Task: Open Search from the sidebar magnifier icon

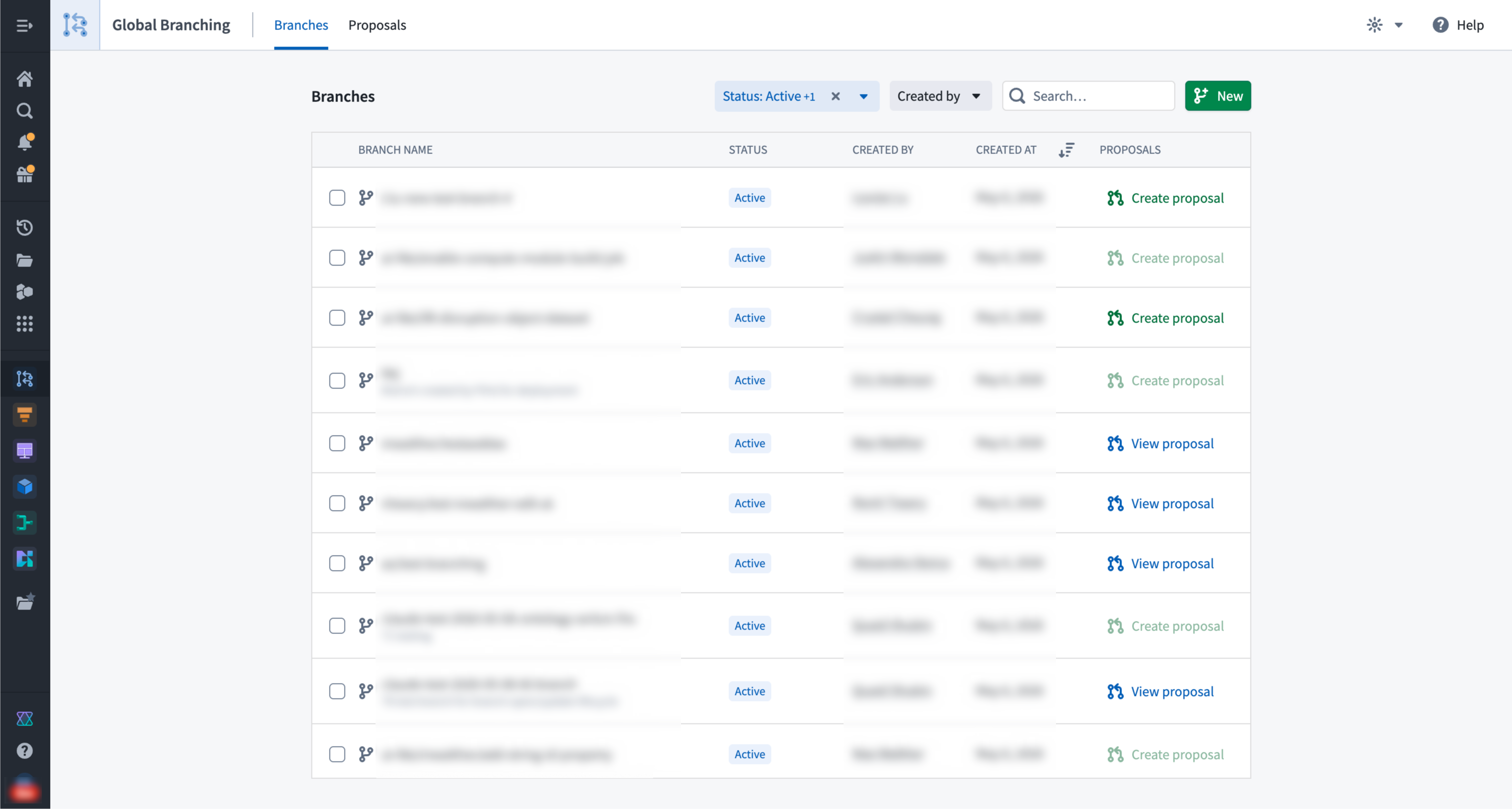Action: (x=24, y=110)
